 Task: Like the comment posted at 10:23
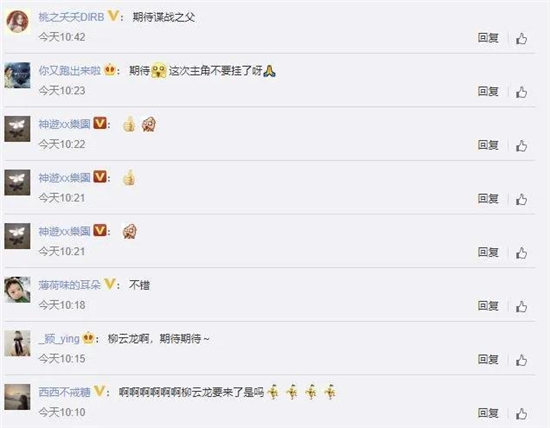[x=522, y=92]
